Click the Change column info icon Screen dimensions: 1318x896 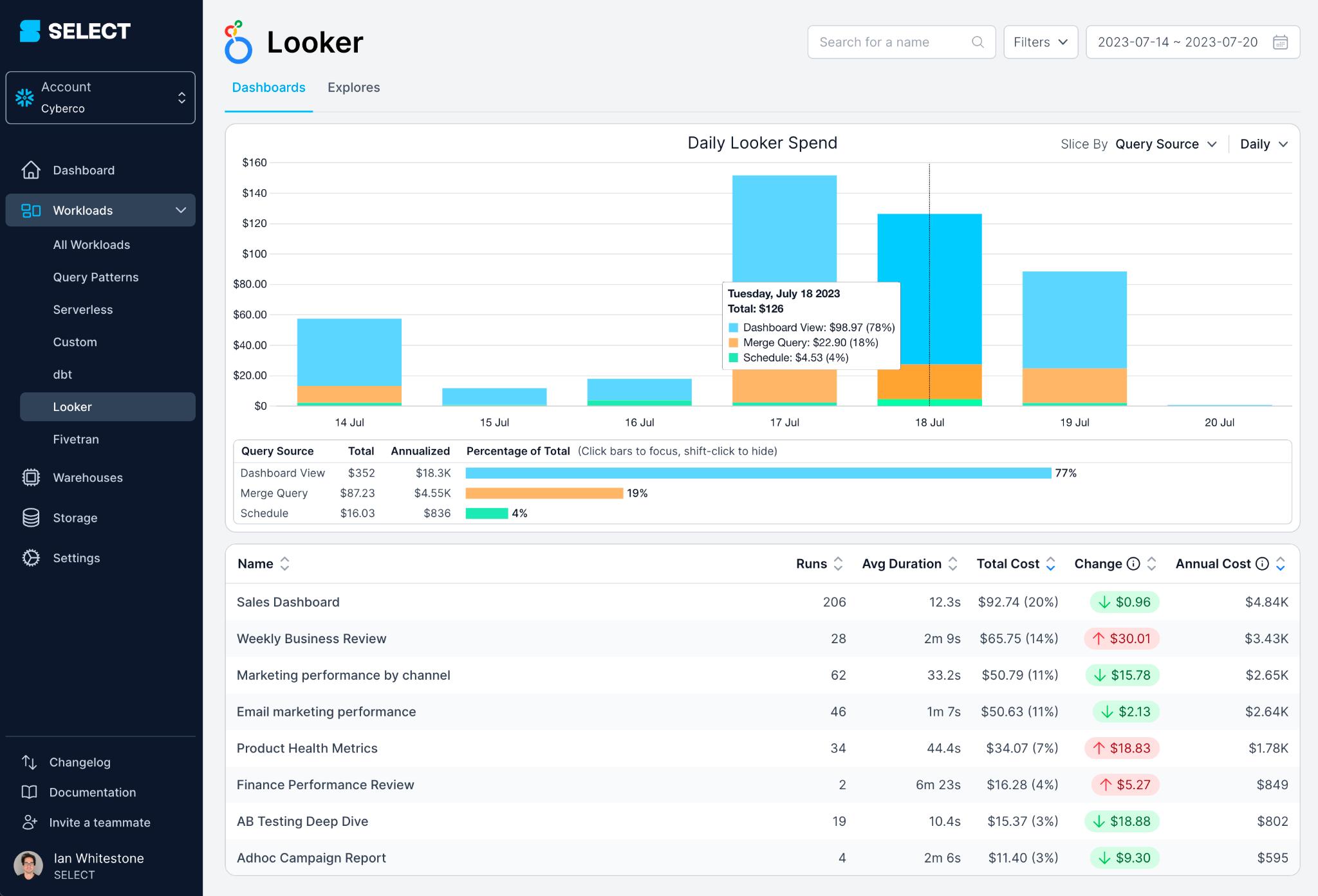click(1133, 564)
